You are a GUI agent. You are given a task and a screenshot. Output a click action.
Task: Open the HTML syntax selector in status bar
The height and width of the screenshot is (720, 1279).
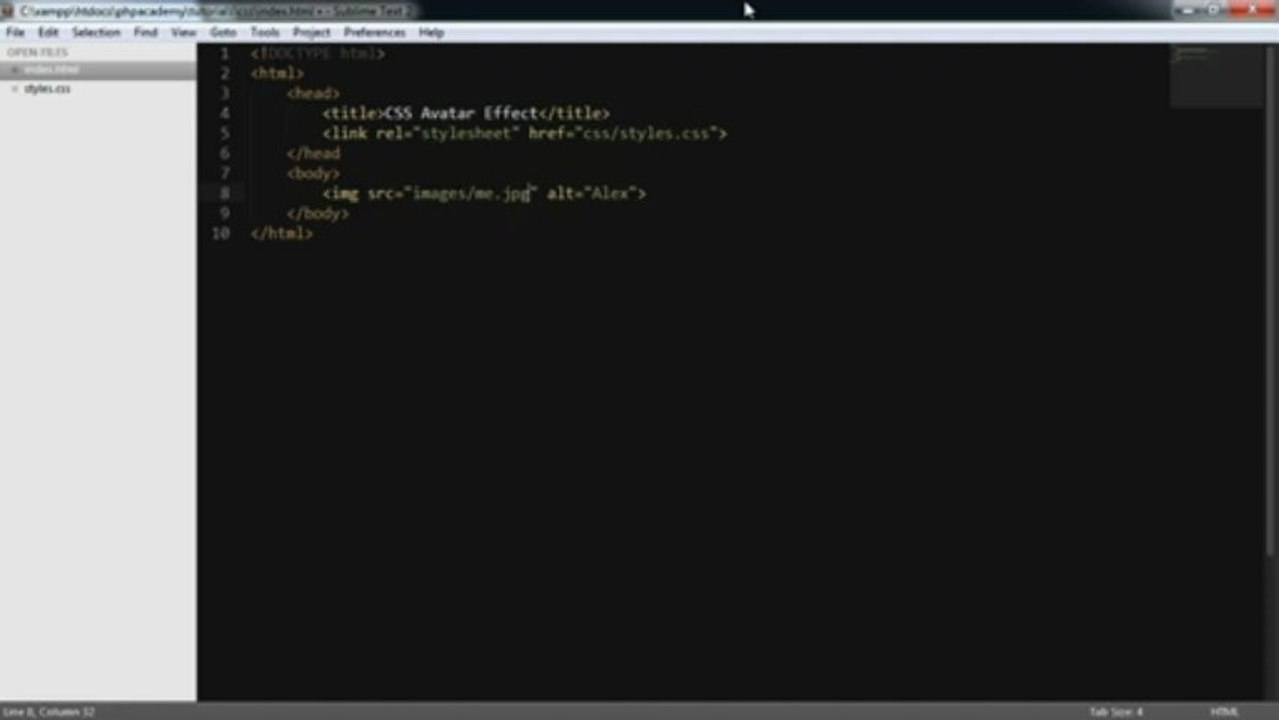pos(1225,711)
